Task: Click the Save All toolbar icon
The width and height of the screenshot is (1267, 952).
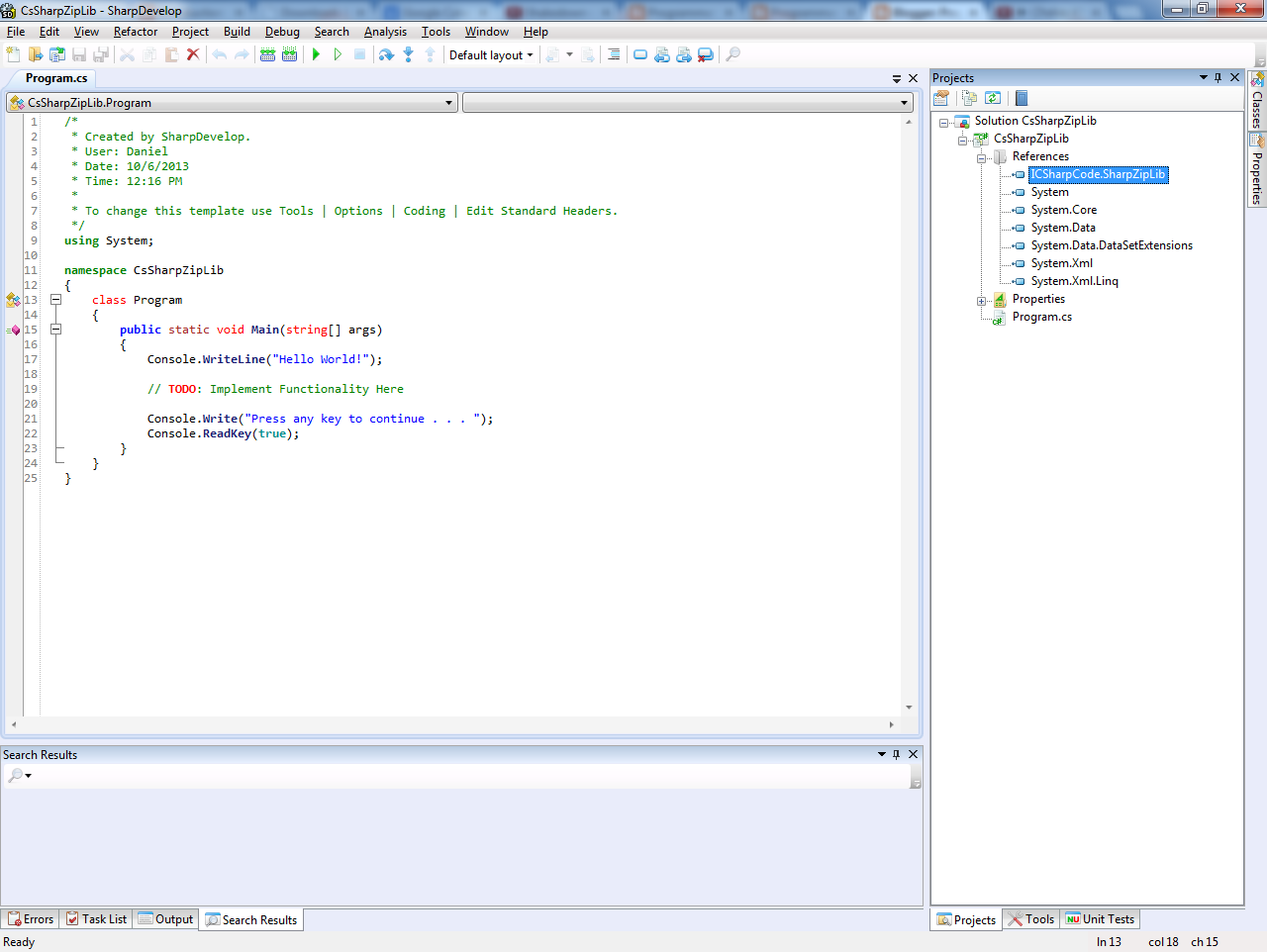Action: point(102,54)
